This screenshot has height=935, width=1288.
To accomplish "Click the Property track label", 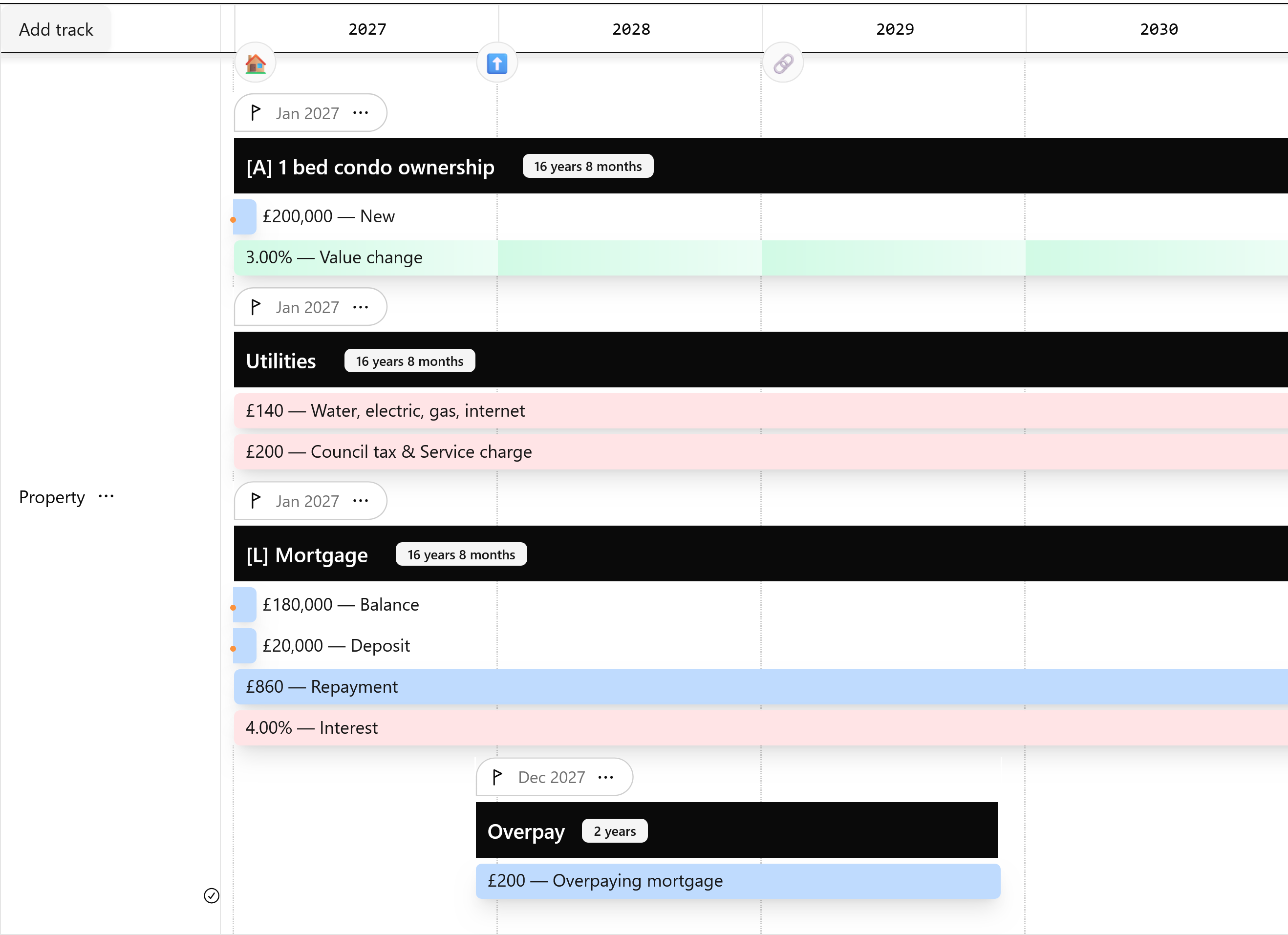I will pos(52,497).
